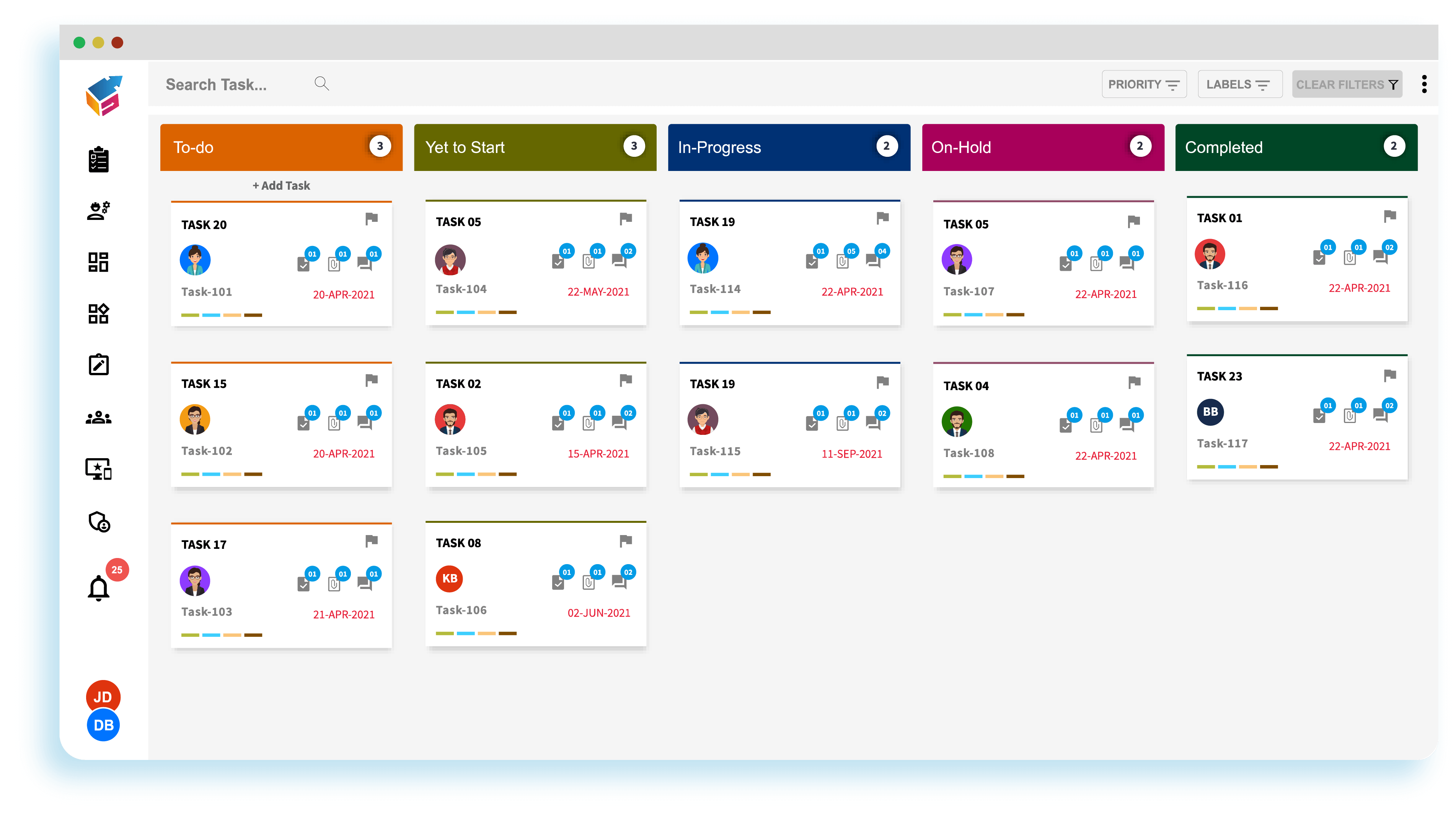Toggle priority flag on TASK 01 card
The height and width of the screenshot is (833, 1456).
[1390, 216]
